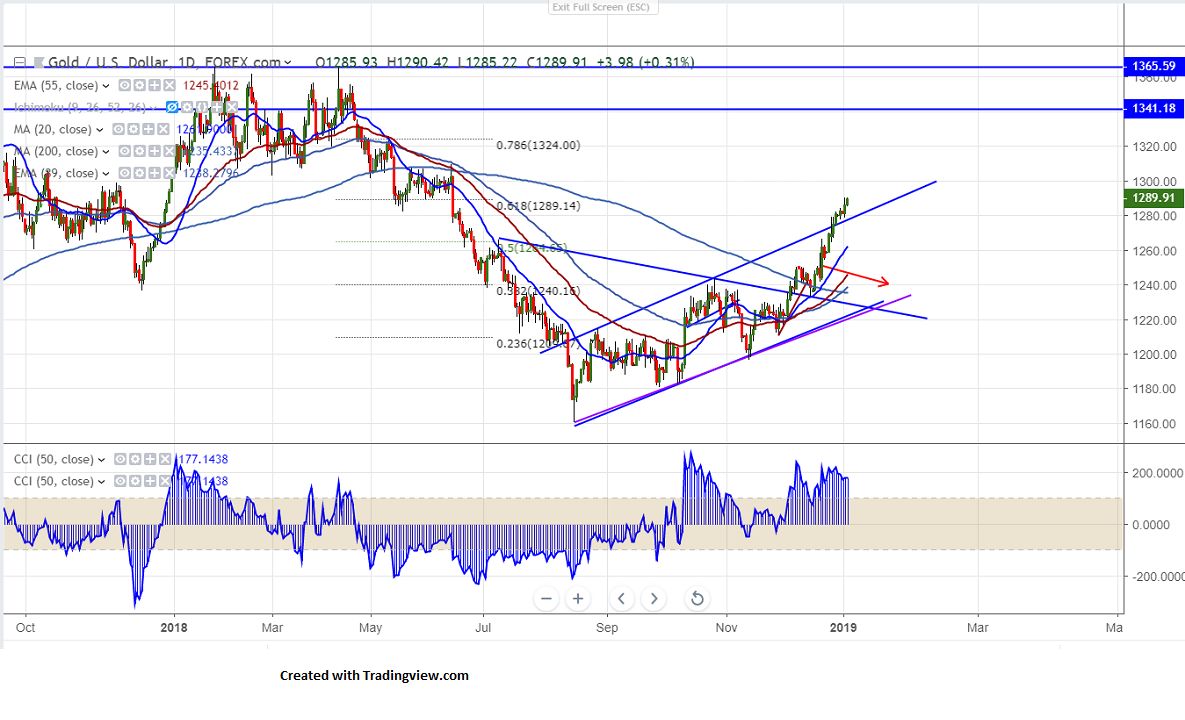Remove the MA (200, close) indicator
This screenshot has width=1185, height=720.
[x=169, y=151]
